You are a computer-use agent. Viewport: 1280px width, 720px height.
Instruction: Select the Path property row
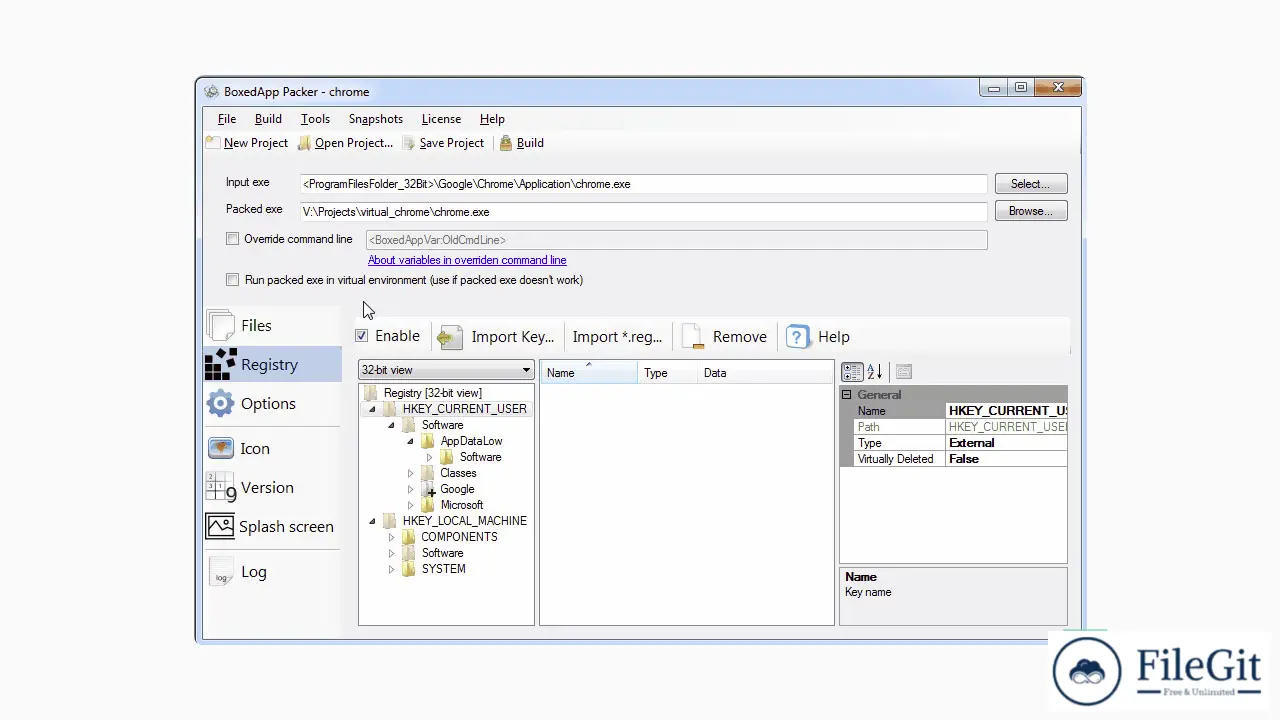point(954,427)
